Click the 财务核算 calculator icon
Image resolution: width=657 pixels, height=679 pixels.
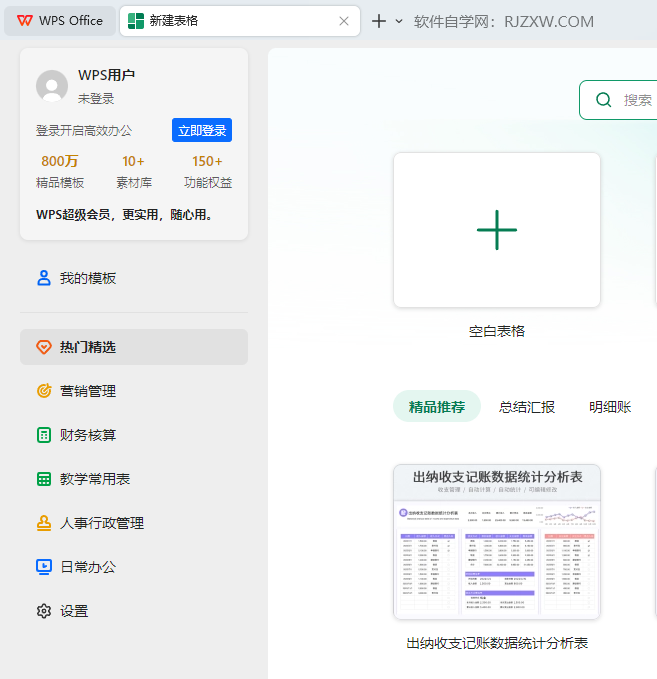click(44, 435)
